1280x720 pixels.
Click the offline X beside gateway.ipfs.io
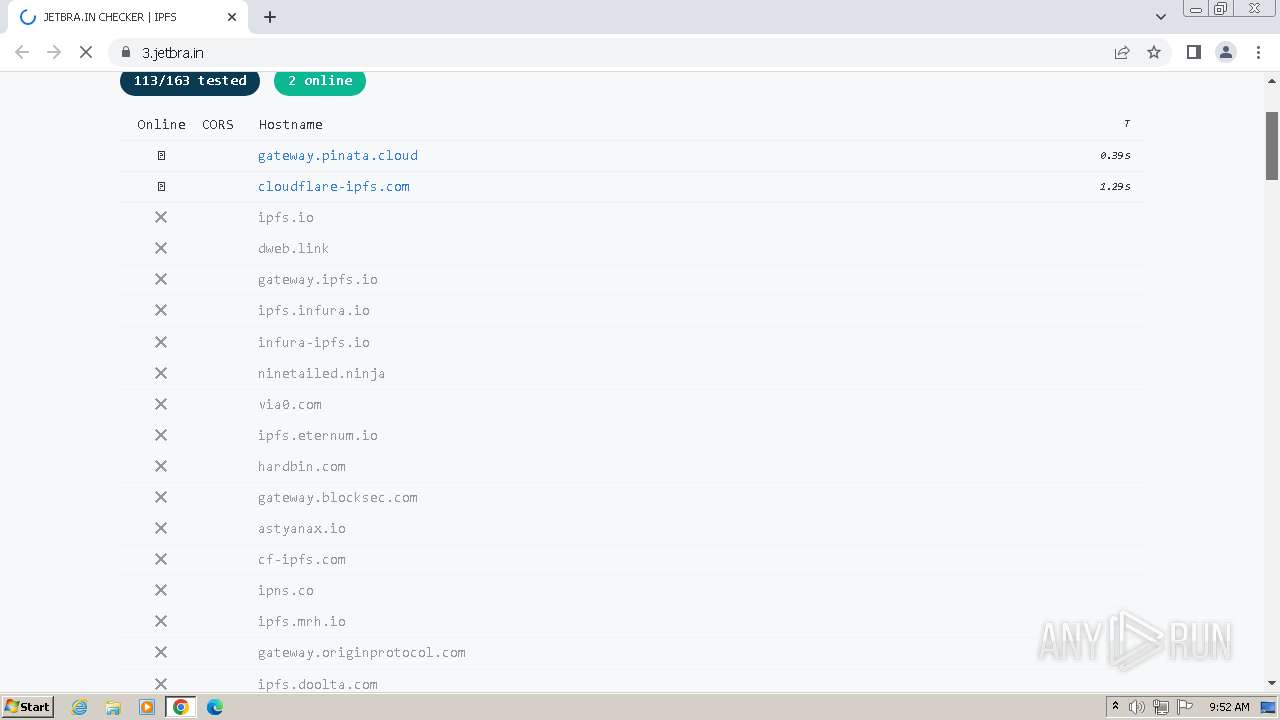pyautogui.click(x=161, y=279)
